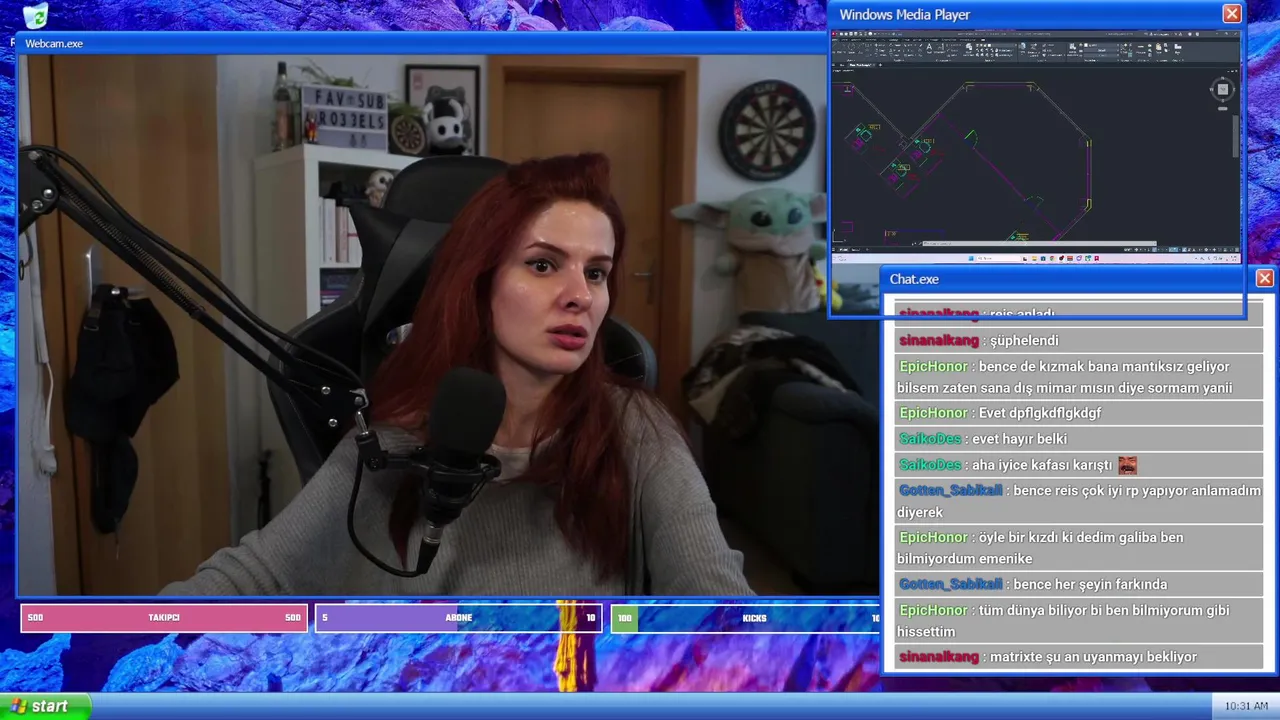
Task: Click the Chat.exe title text
Action: tap(914, 279)
